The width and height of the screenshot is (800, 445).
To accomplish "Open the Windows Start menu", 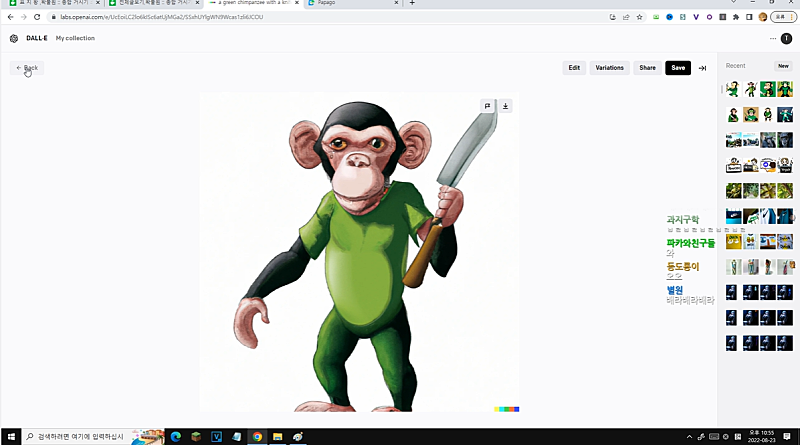I will pos(11,437).
